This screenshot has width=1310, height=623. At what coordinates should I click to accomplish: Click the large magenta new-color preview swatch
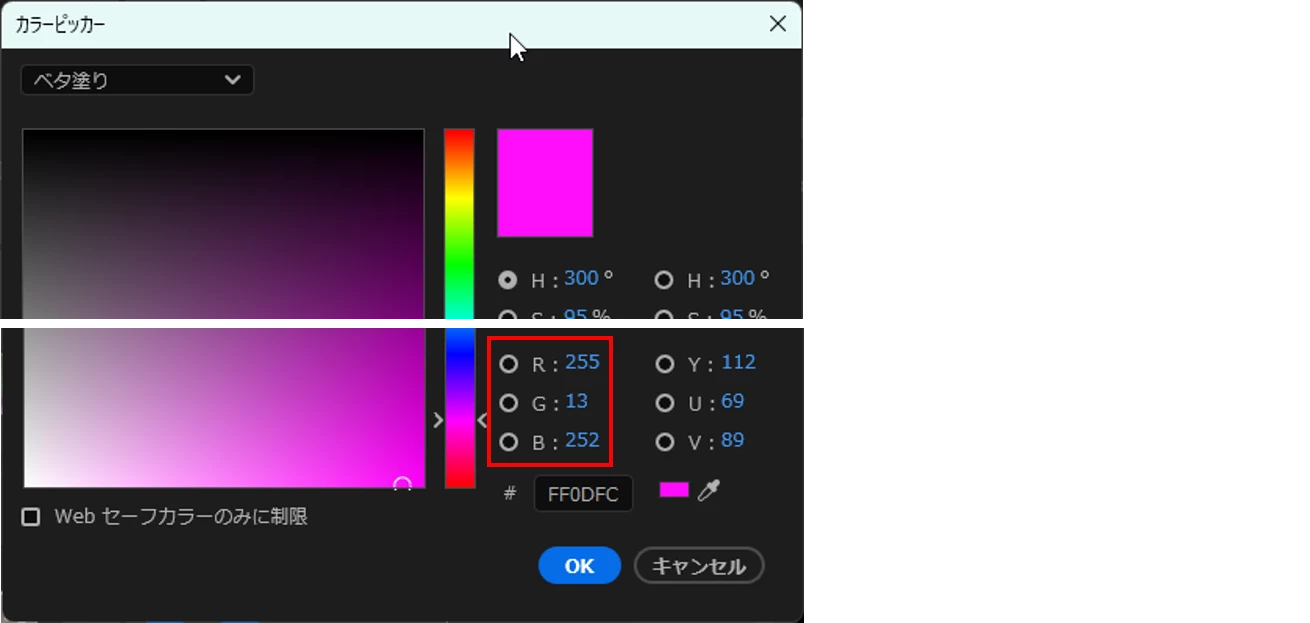tap(545, 183)
